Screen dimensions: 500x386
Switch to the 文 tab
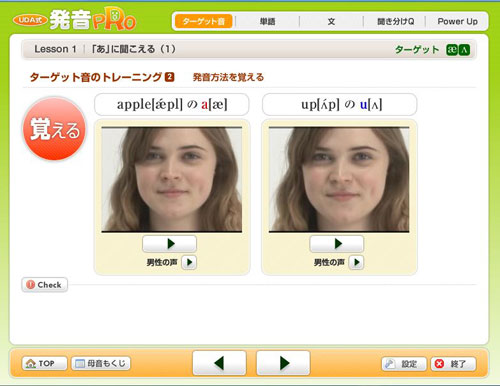coord(331,22)
